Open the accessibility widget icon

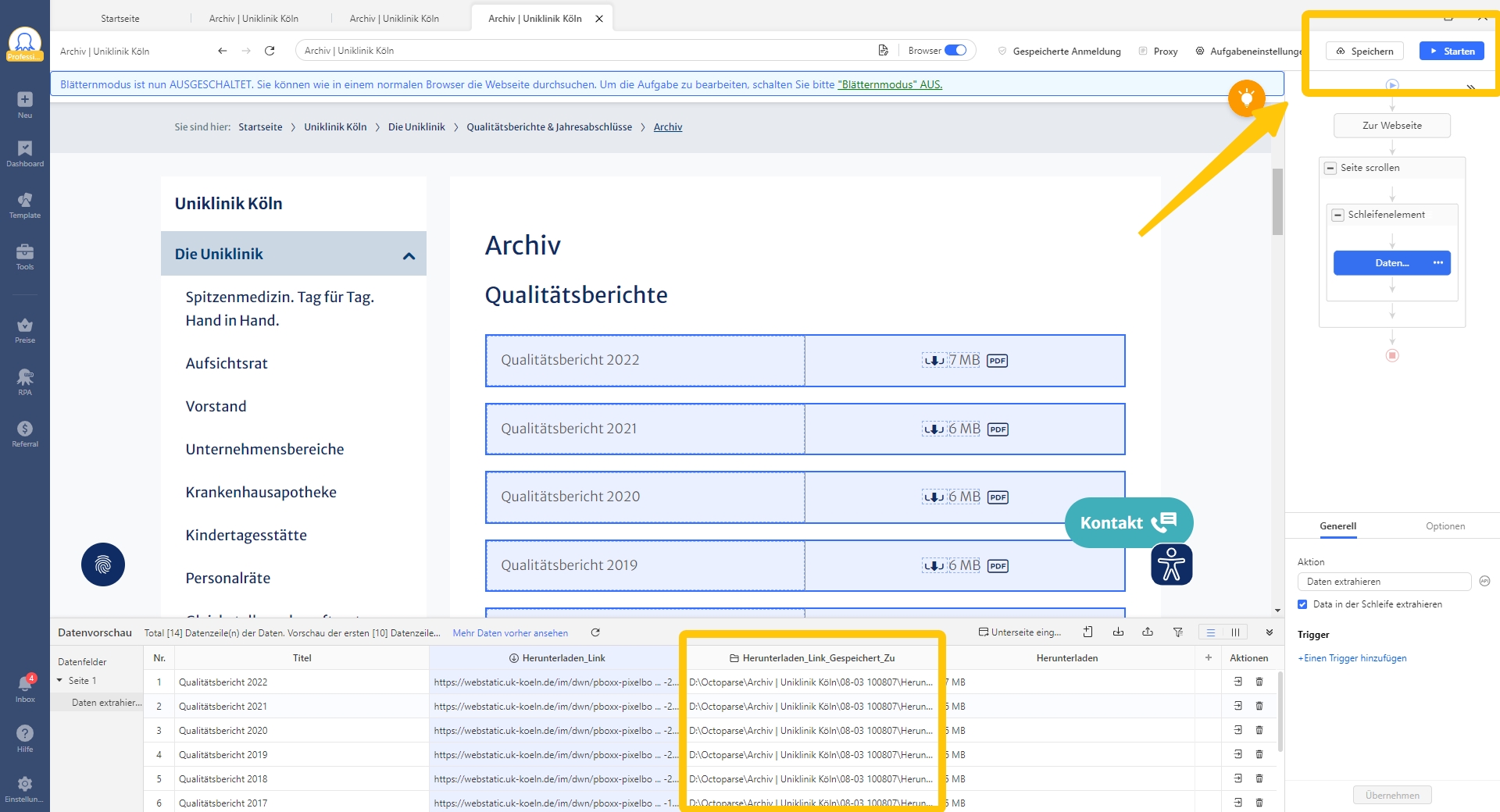click(x=1171, y=564)
